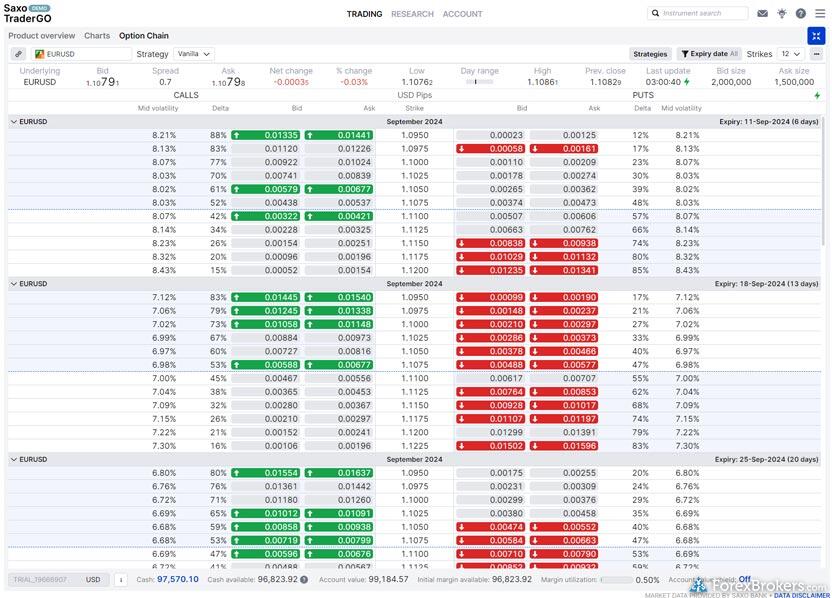Open the three-dot more options button
The height and width of the screenshot is (598, 832).
tap(816, 54)
